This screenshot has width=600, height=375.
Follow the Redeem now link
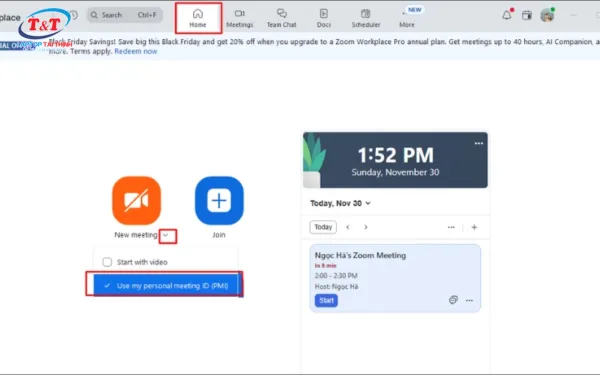tap(135, 51)
